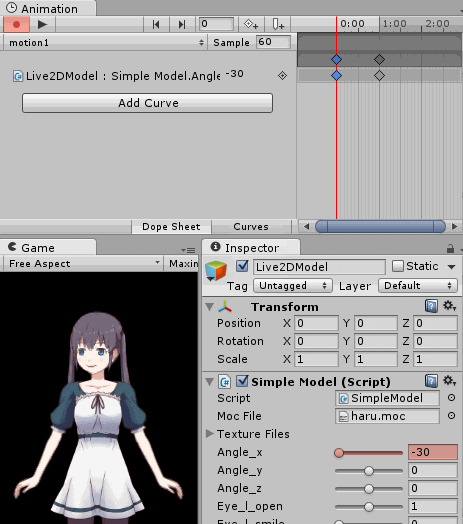Open the motion1 clip dropdown
The image size is (463, 524).
click(x=106, y=42)
